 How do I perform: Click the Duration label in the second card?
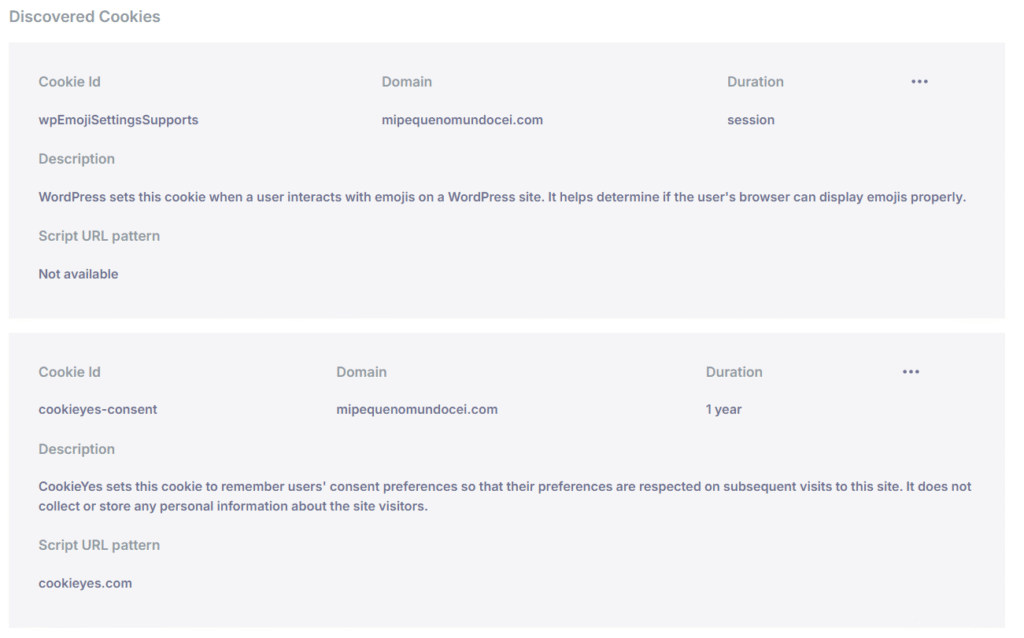[734, 372]
